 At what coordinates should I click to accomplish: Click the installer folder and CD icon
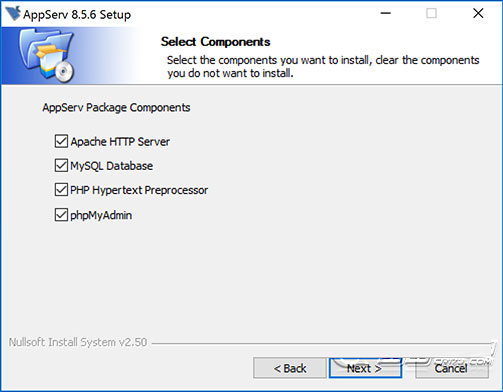46,55
